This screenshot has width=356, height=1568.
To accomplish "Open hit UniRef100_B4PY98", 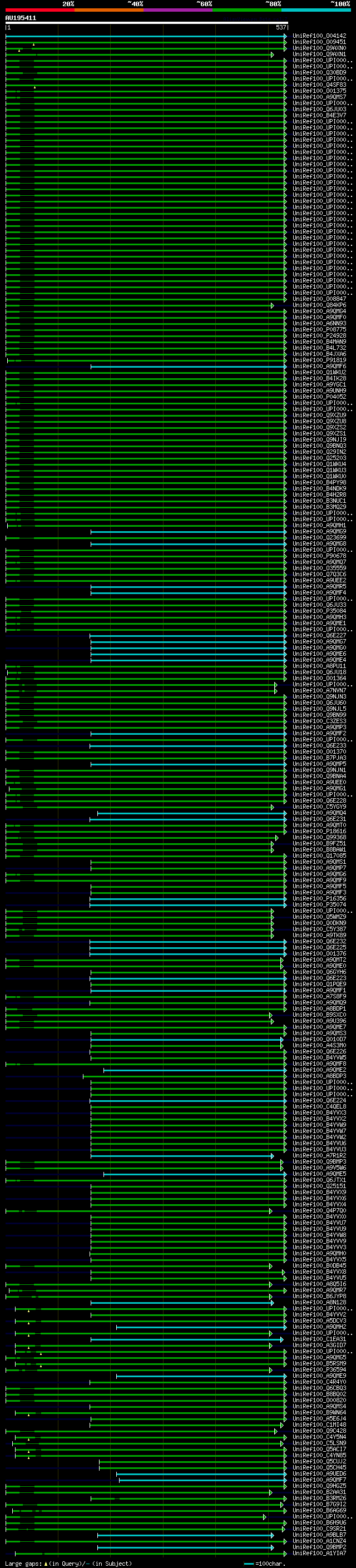I will (x=319, y=482).
